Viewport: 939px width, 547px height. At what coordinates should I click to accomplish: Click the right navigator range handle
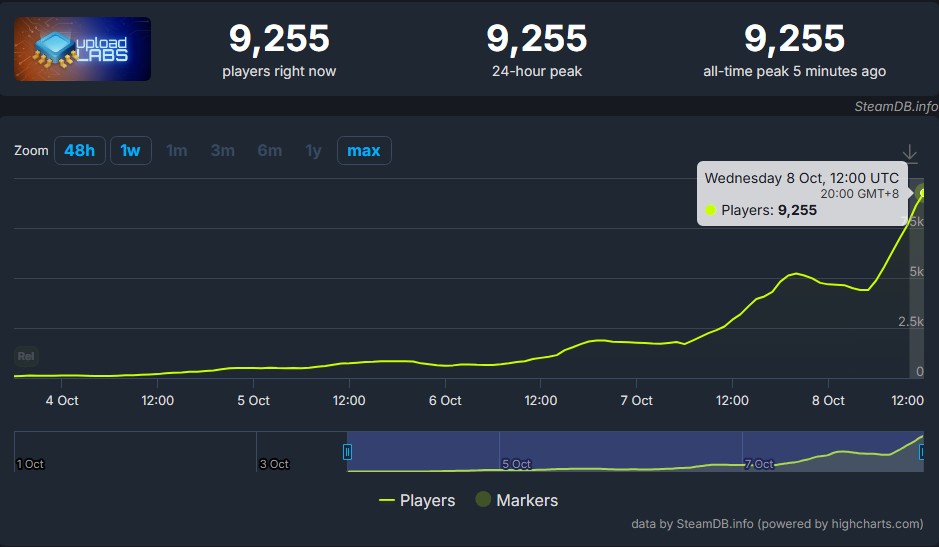pos(921,452)
